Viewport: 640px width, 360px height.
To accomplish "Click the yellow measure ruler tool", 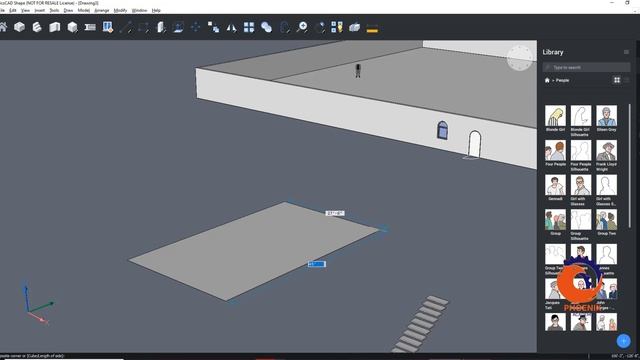I will 372,29.
